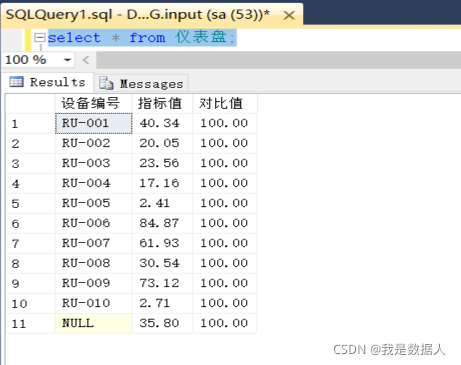
Task: Select value 40.34
Action: coord(162,123)
